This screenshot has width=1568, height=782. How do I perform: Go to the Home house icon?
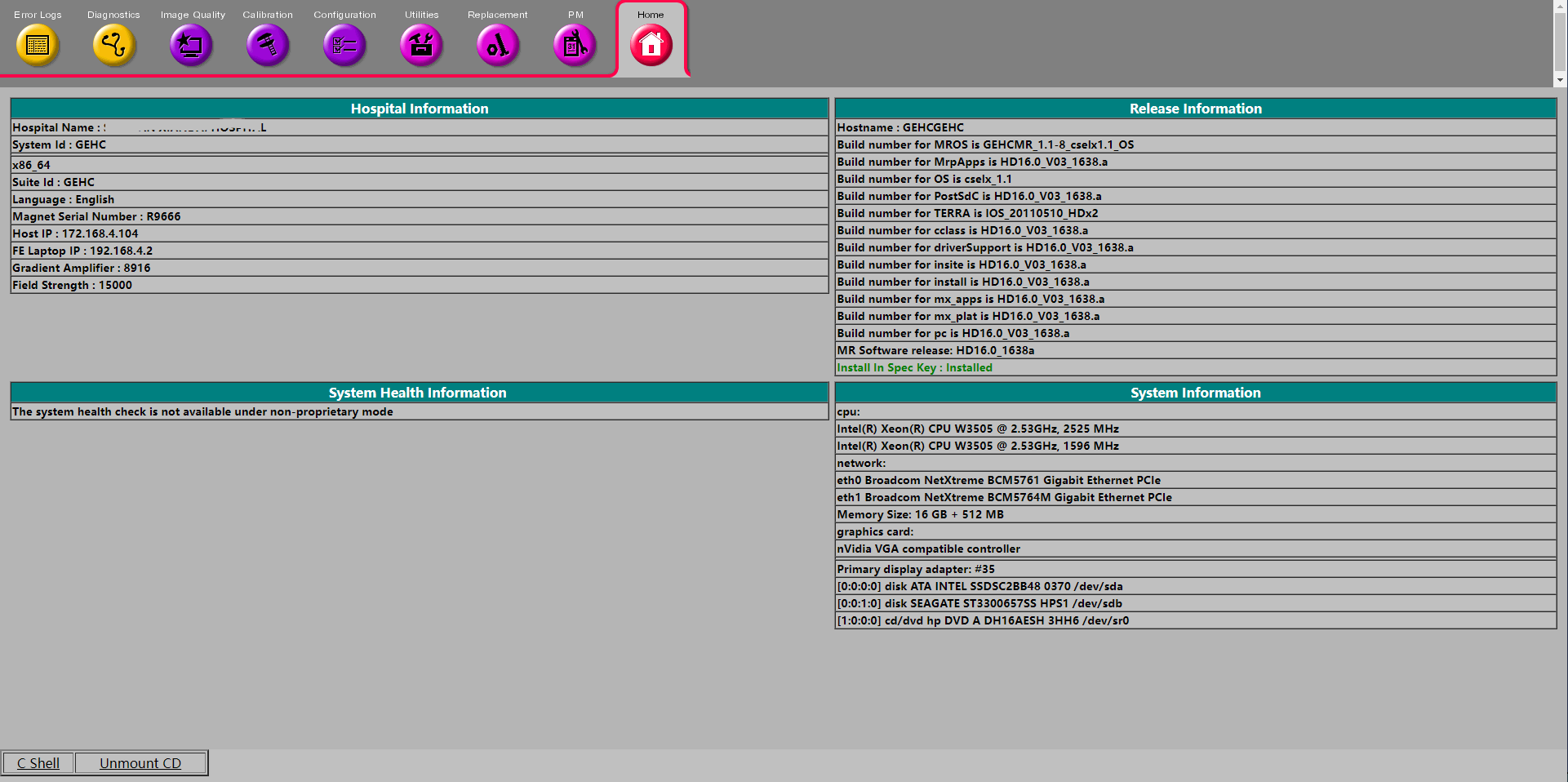[651, 45]
